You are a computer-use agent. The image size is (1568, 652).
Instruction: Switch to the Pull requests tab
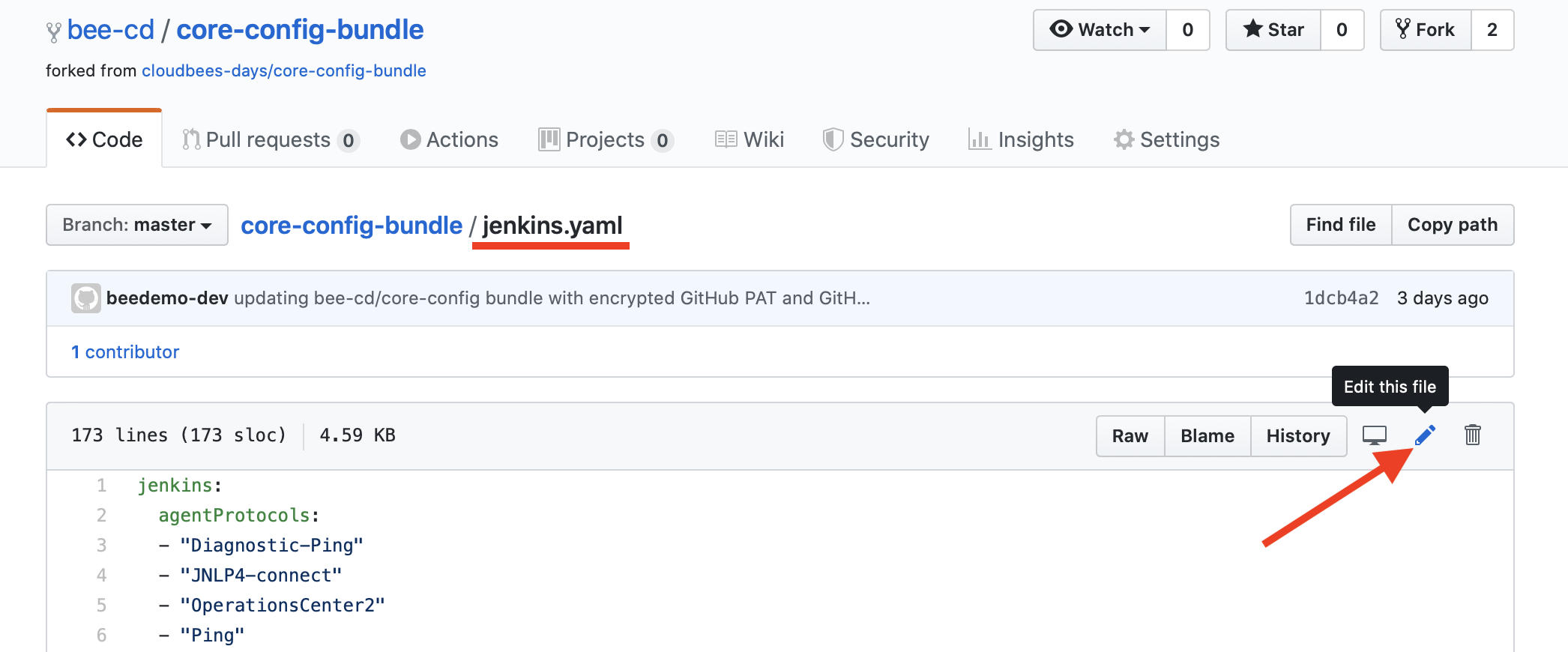271,140
